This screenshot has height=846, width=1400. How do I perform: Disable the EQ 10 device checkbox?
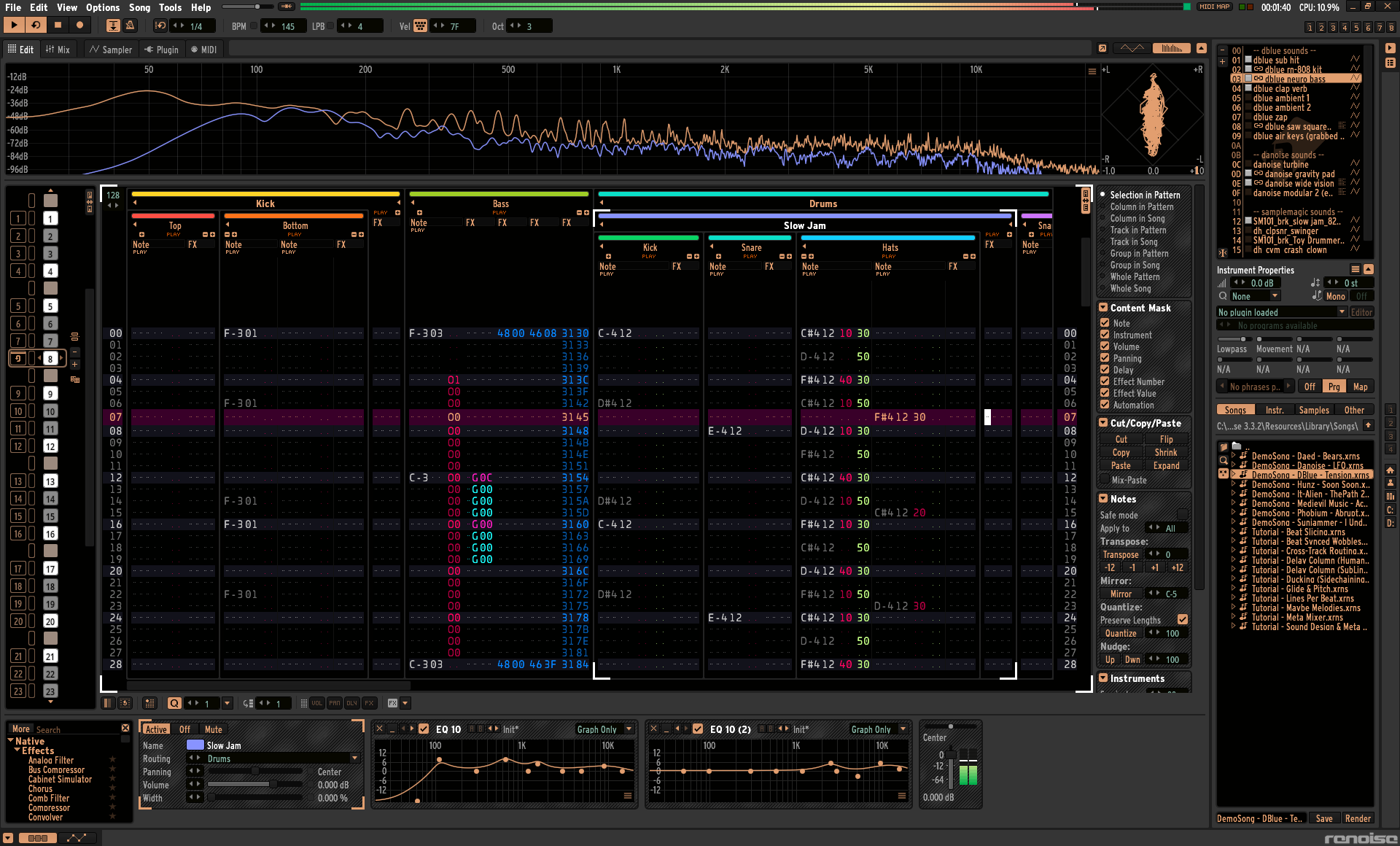click(424, 729)
